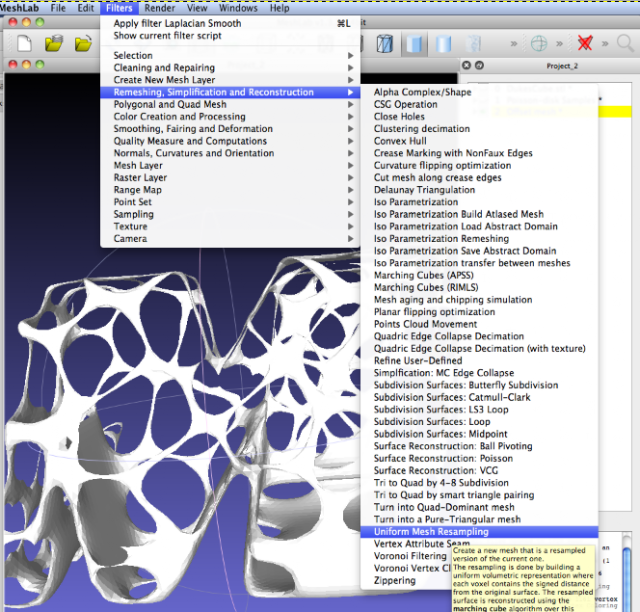This screenshot has width=640, height=612.
Task: Click the New Project toolbar icon
Action: click(24, 43)
